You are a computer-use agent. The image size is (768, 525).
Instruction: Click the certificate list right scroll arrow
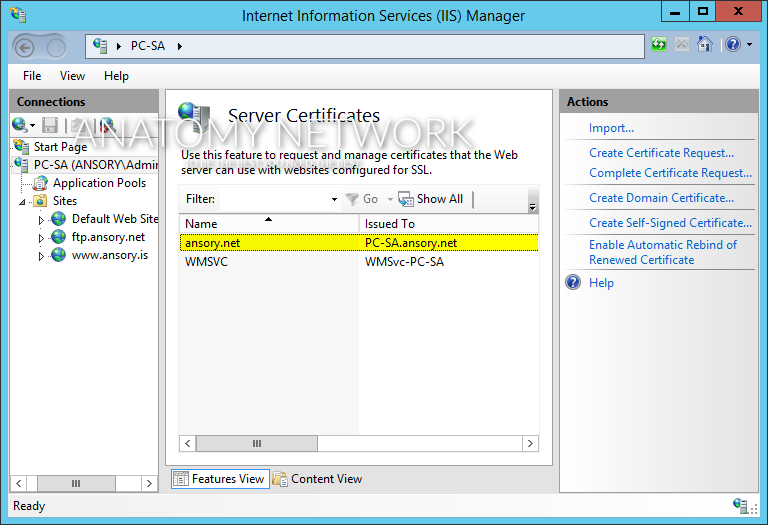pos(530,444)
